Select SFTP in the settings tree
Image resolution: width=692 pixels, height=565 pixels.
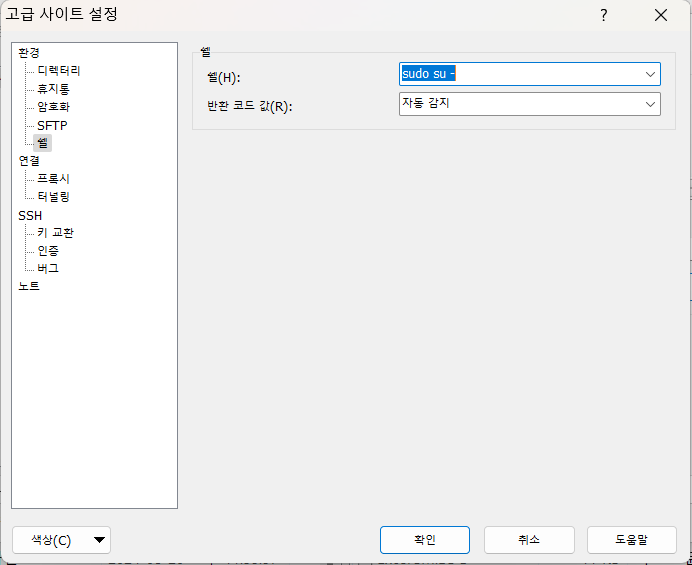(52, 125)
